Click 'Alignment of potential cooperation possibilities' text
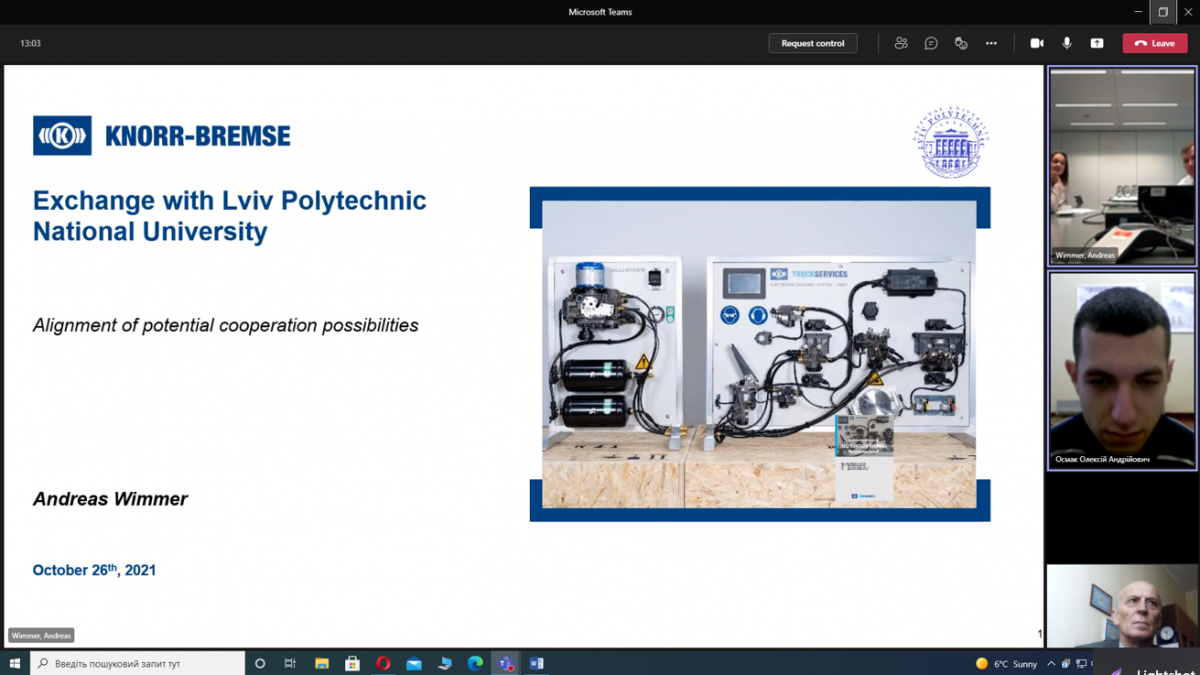Image resolution: width=1200 pixels, height=675 pixels. point(226,325)
